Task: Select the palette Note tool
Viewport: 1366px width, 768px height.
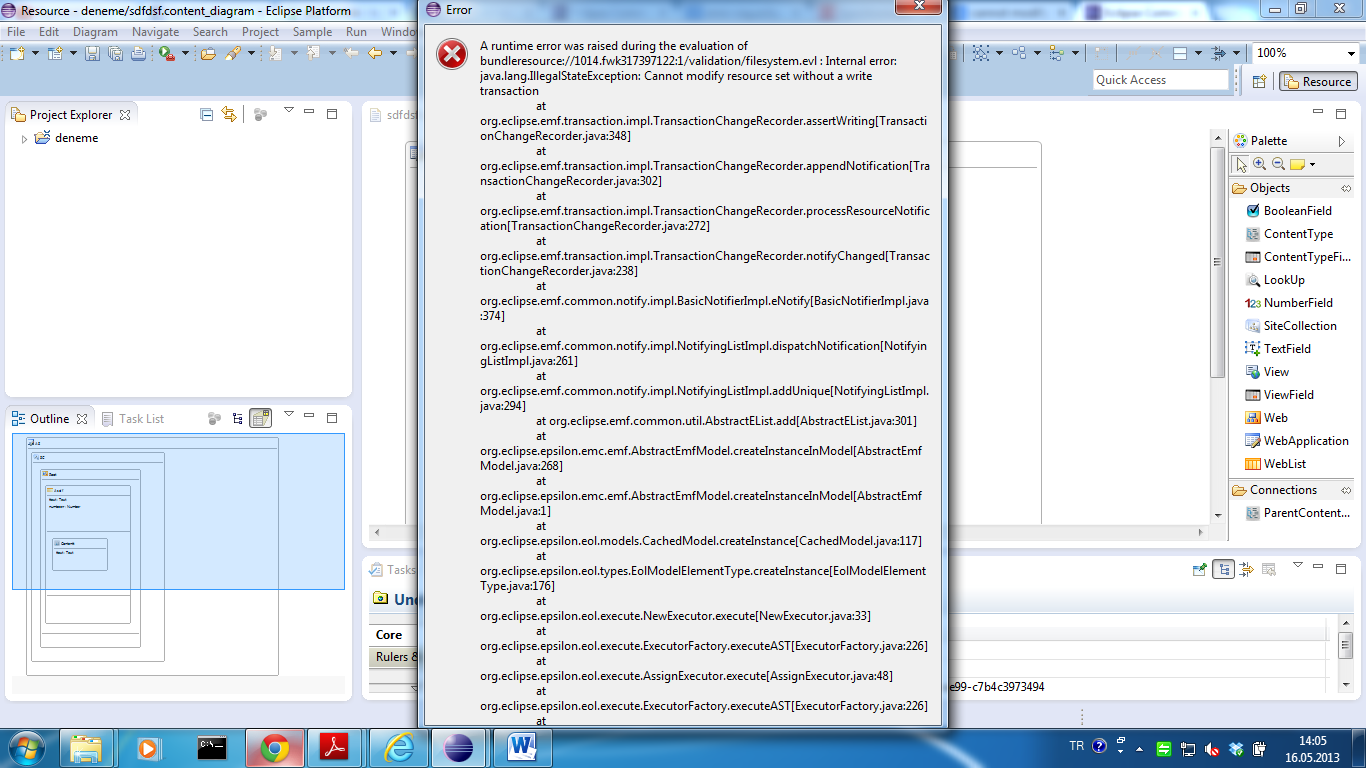Action: pyautogui.click(x=1297, y=164)
